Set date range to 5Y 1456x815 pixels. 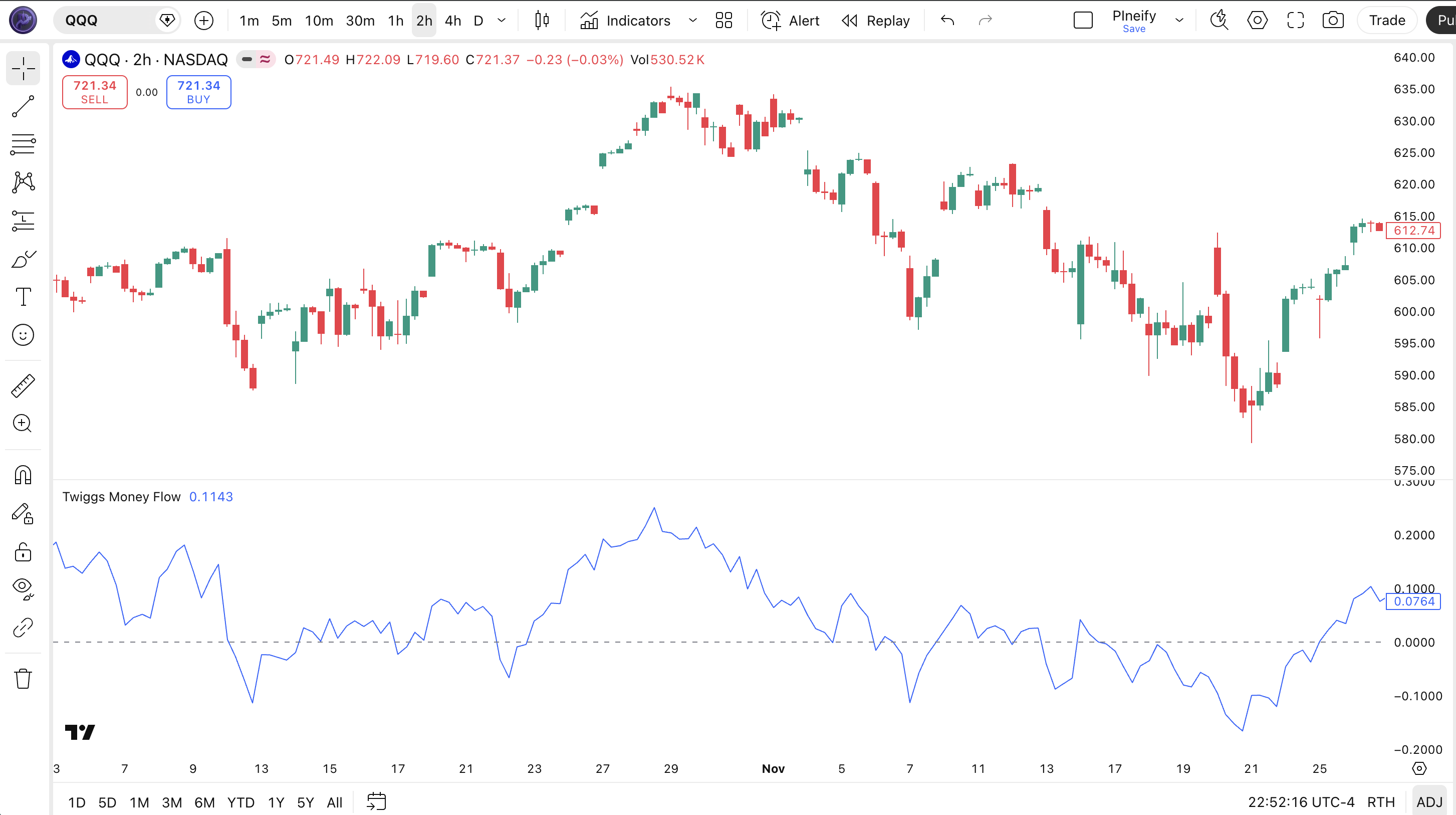point(305,802)
